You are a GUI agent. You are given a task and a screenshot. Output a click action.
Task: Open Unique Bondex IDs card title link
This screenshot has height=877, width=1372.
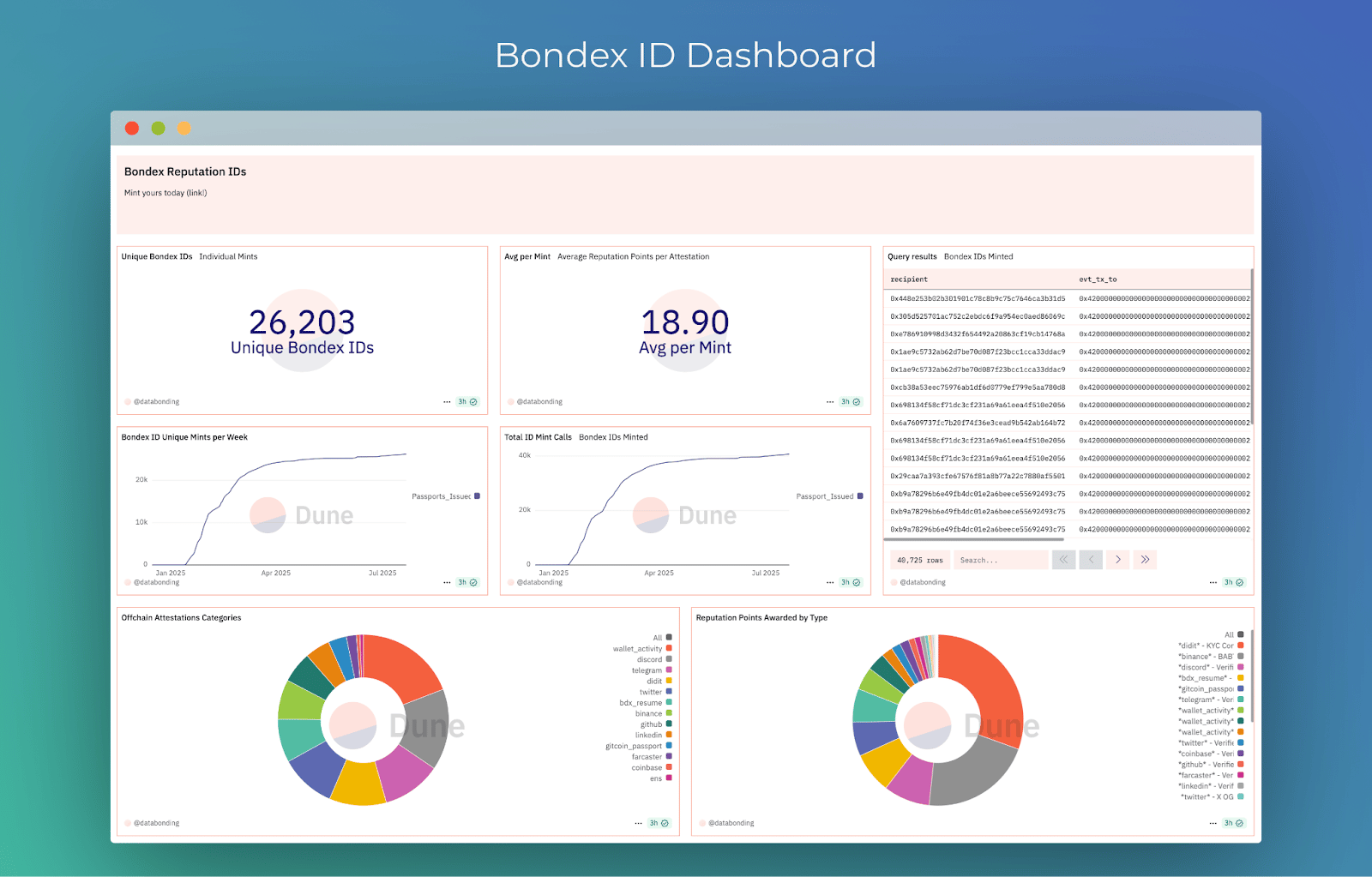pos(157,256)
